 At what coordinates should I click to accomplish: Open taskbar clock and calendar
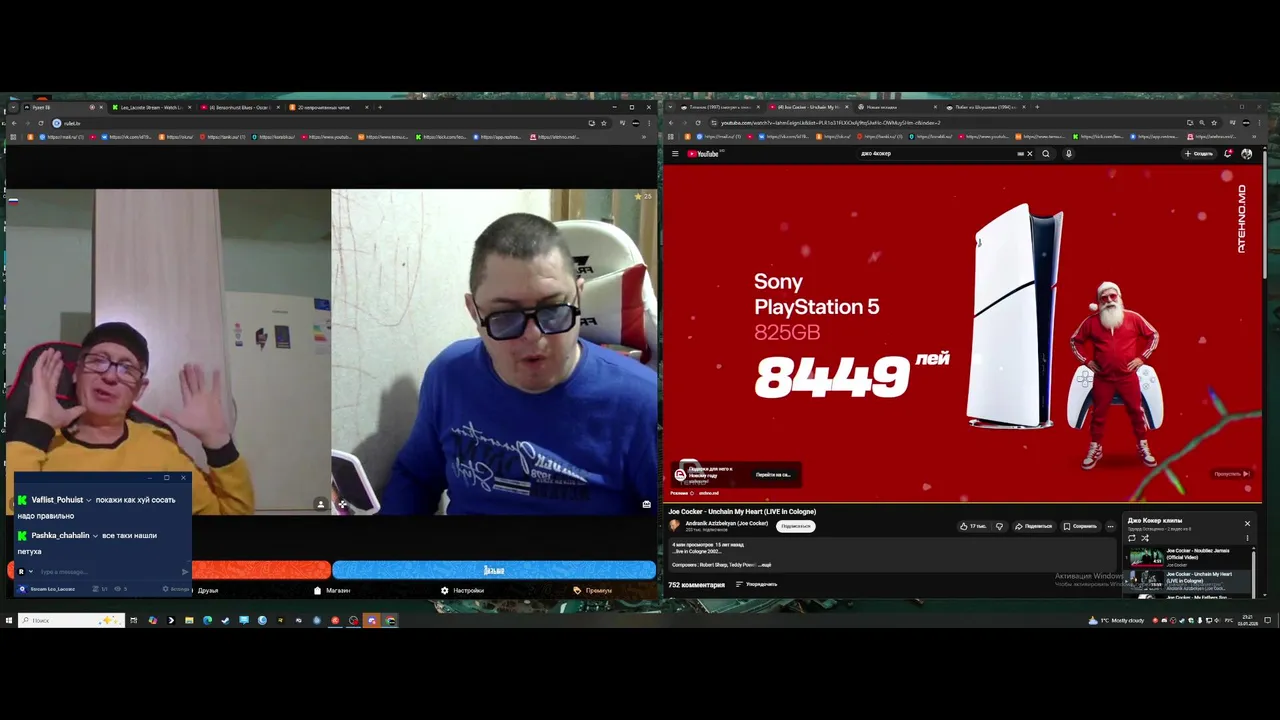[x=1248, y=620]
